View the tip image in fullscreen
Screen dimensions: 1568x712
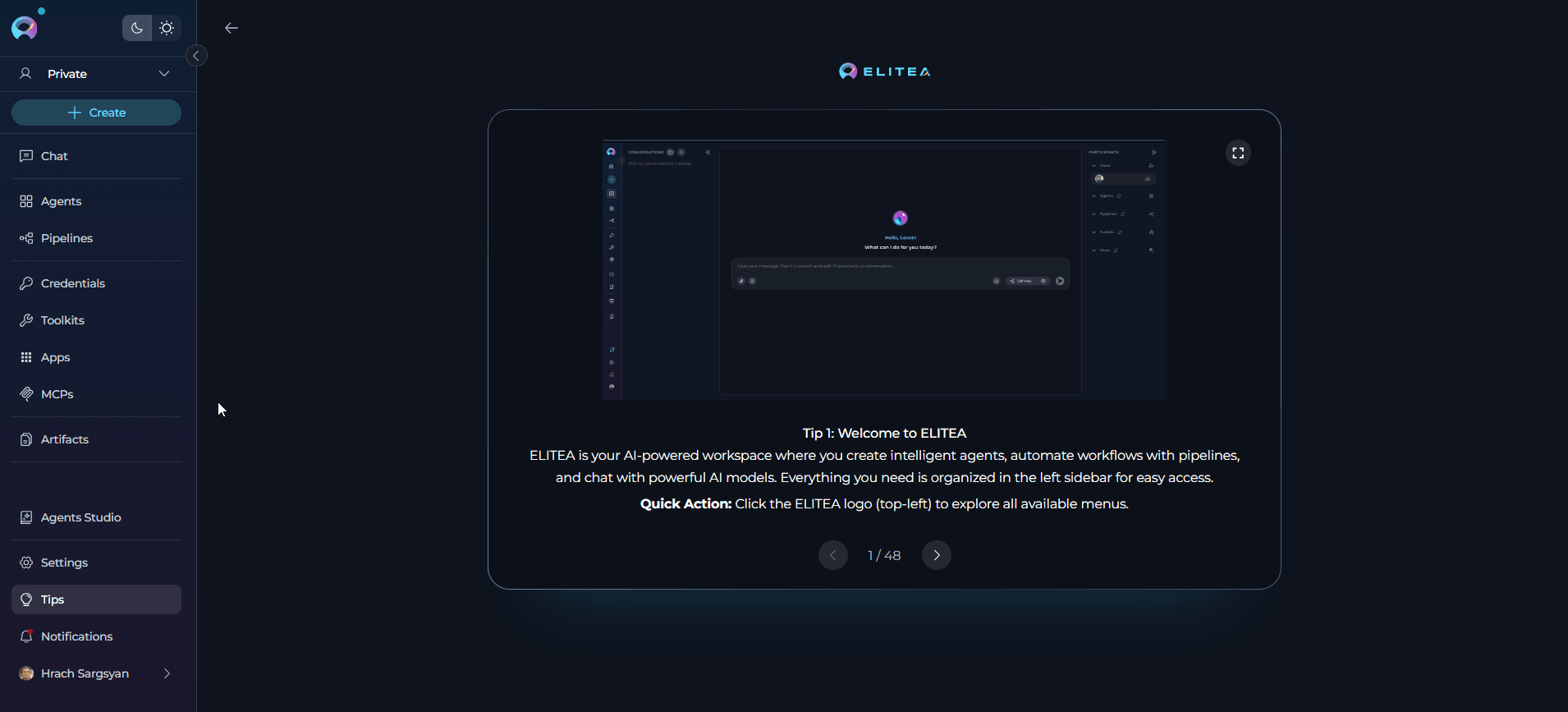click(x=1238, y=154)
